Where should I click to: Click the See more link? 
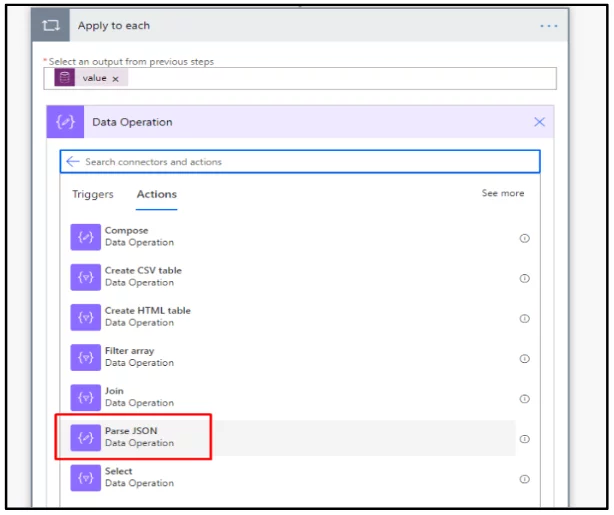click(502, 193)
